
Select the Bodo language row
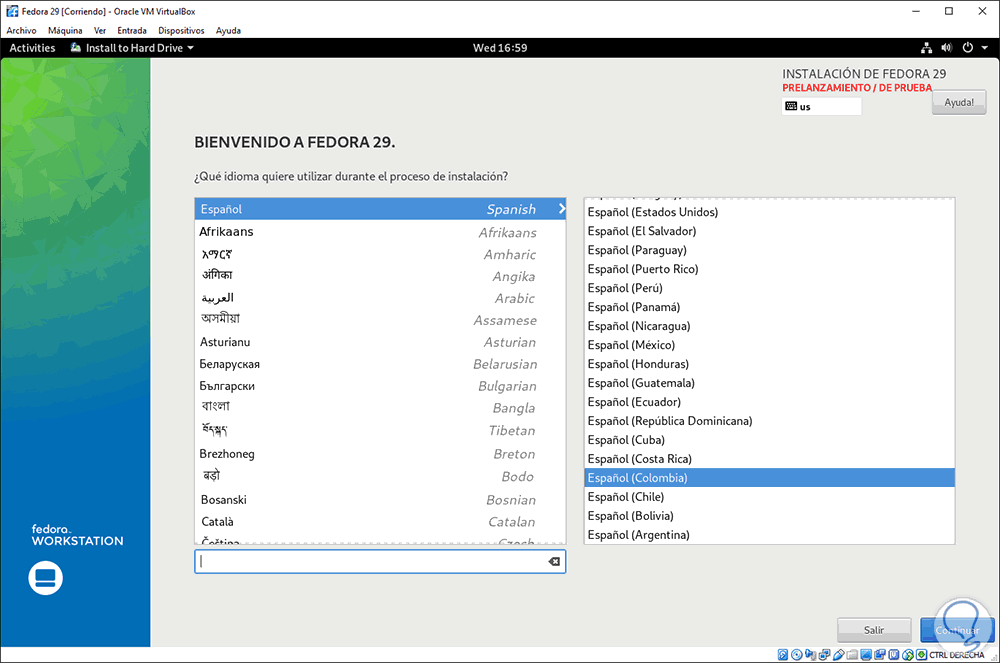click(x=380, y=476)
